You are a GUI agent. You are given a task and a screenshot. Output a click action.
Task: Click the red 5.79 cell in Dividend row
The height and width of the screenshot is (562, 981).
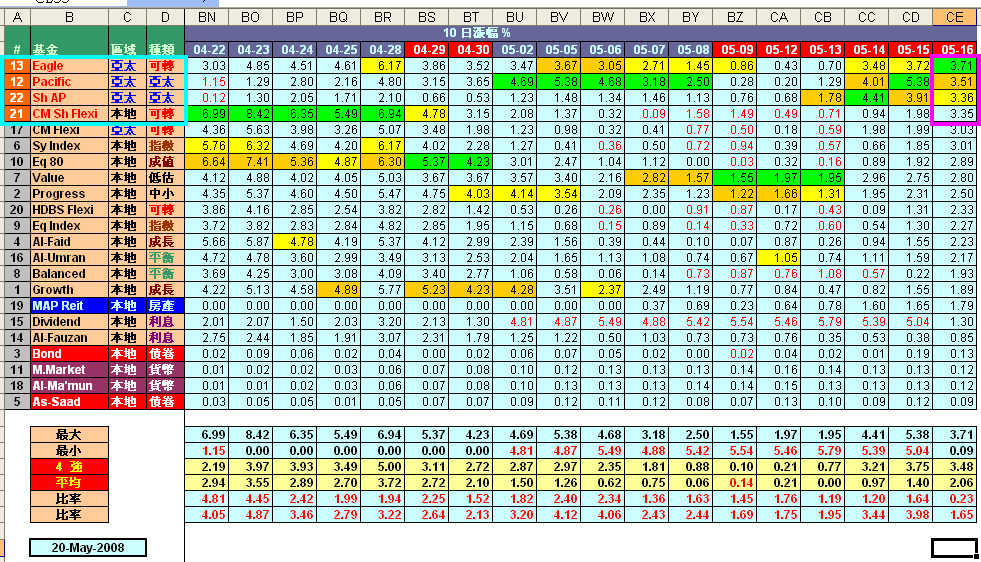pyautogui.click(x=823, y=322)
